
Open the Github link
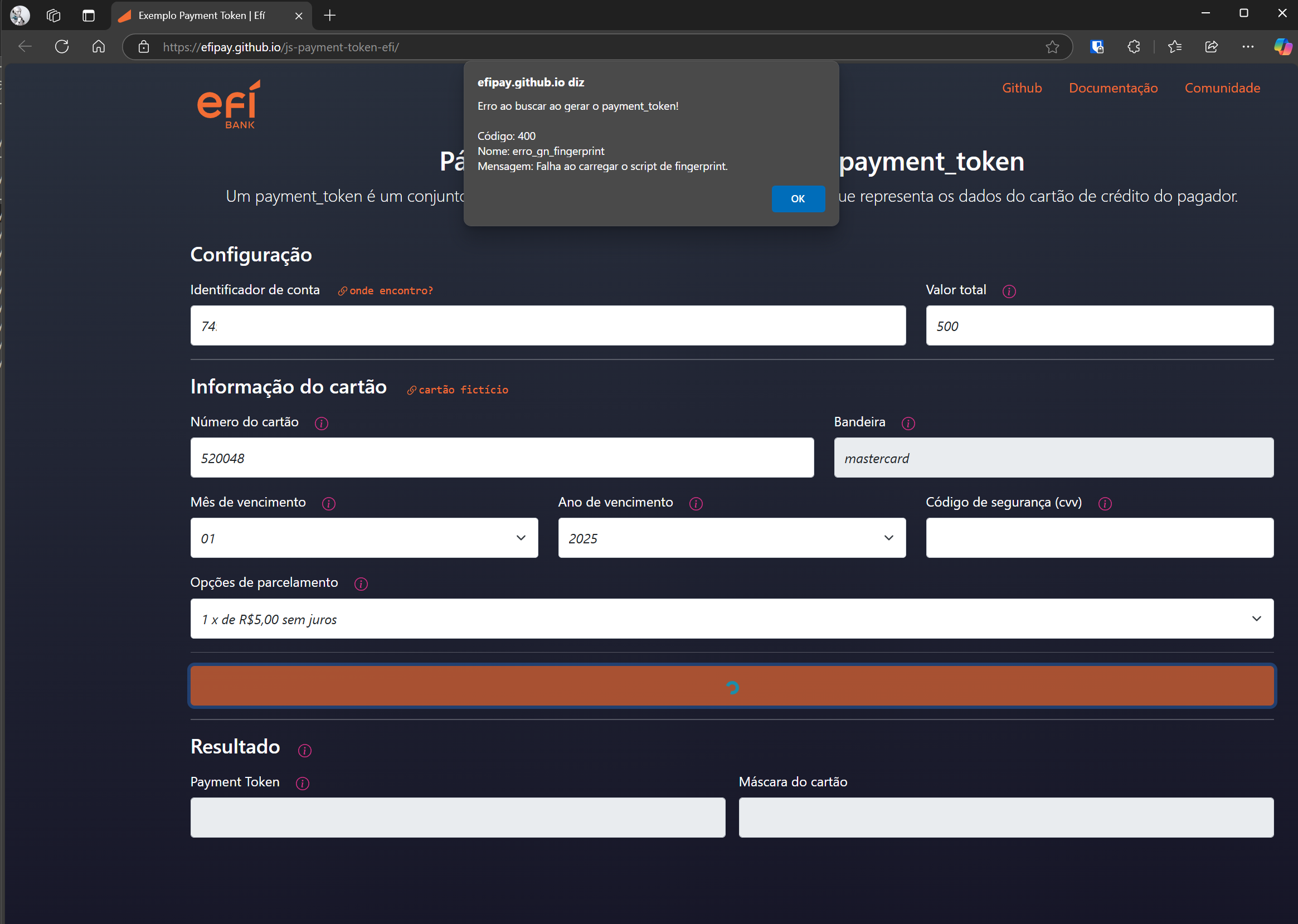[1022, 88]
